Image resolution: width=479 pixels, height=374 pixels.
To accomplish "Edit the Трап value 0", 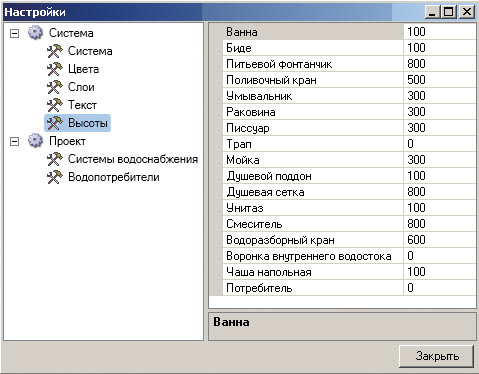I will coord(440,144).
